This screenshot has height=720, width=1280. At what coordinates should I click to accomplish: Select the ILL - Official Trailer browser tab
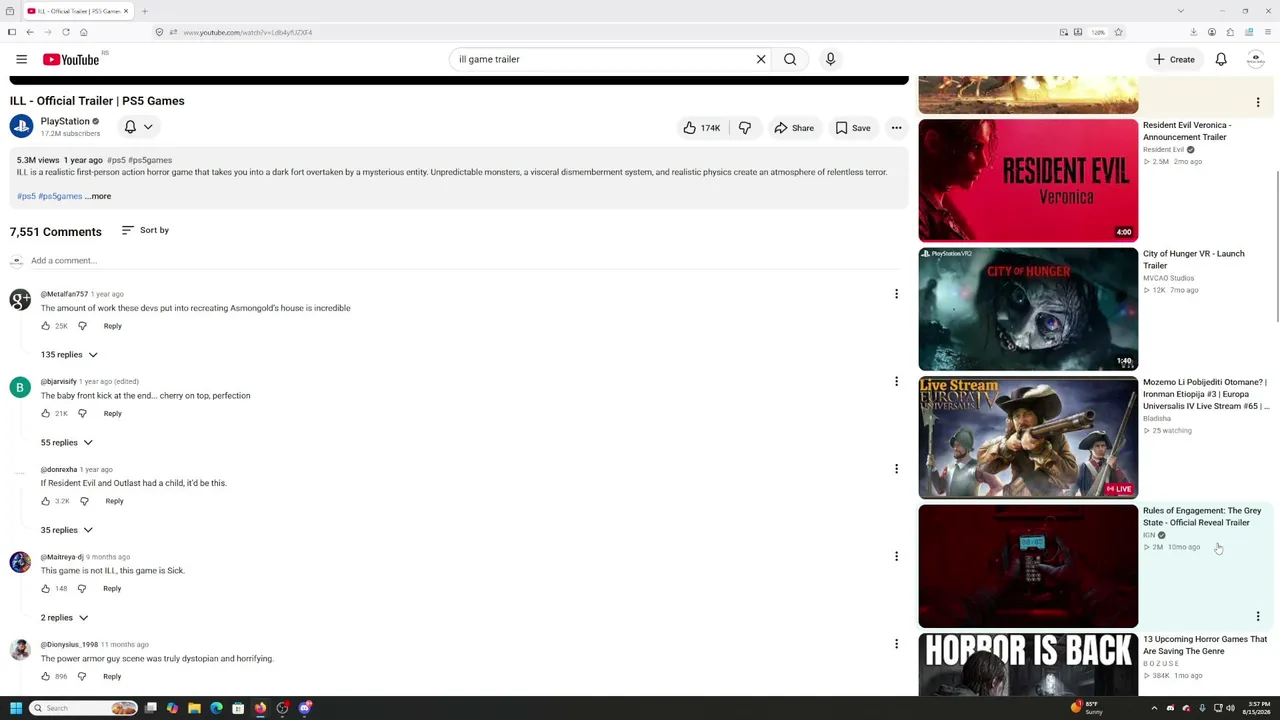78,11
